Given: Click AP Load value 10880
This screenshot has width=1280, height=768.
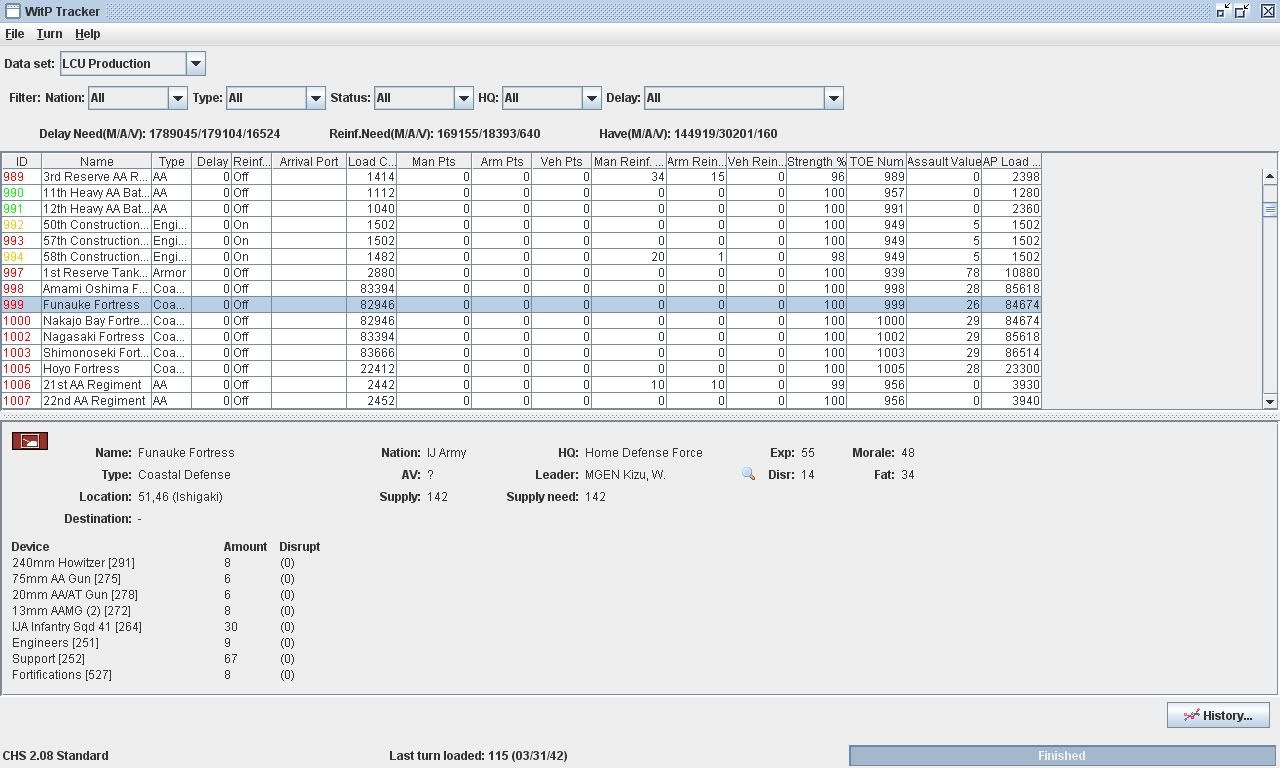Looking at the screenshot, I should pyautogui.click(x=1012, y=273).
